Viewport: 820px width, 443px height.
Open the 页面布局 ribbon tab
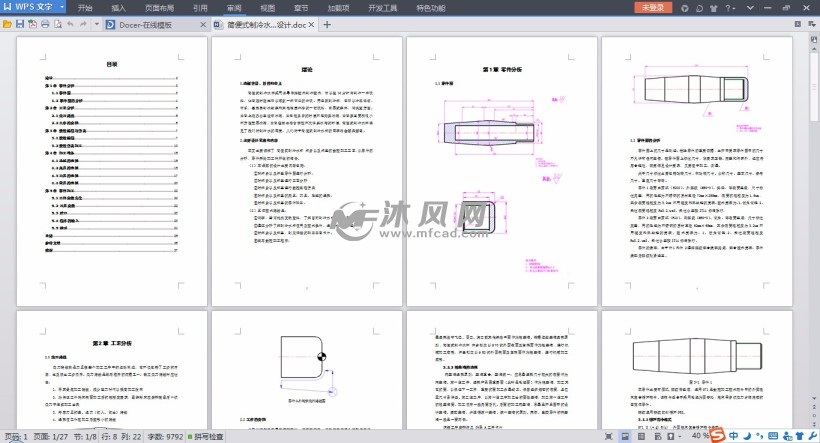160,8
